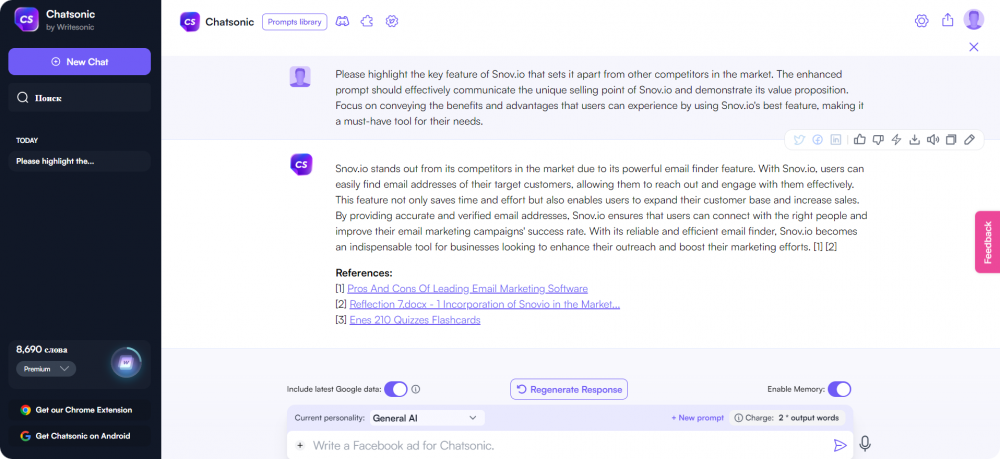Open Get our Chrome Extension
Viewport: 1000px width, 459px height.
click(79, 410)
